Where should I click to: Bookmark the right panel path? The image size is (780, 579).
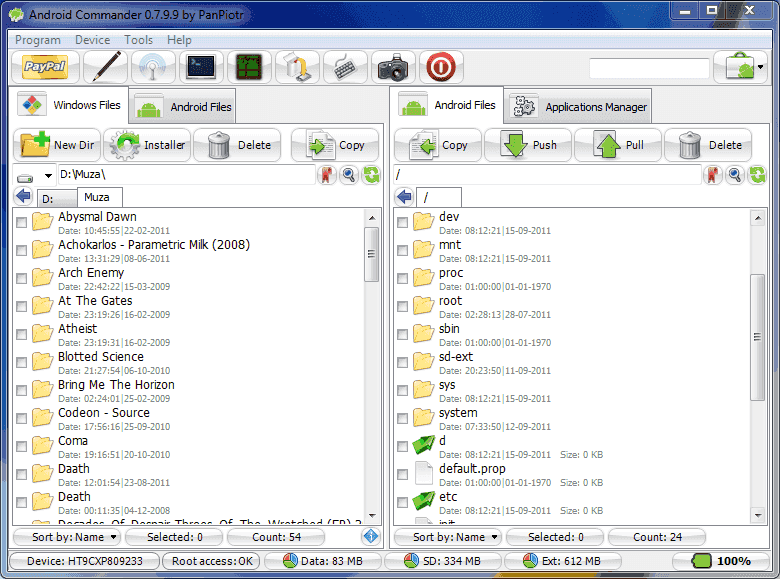(x=712, y=175)
